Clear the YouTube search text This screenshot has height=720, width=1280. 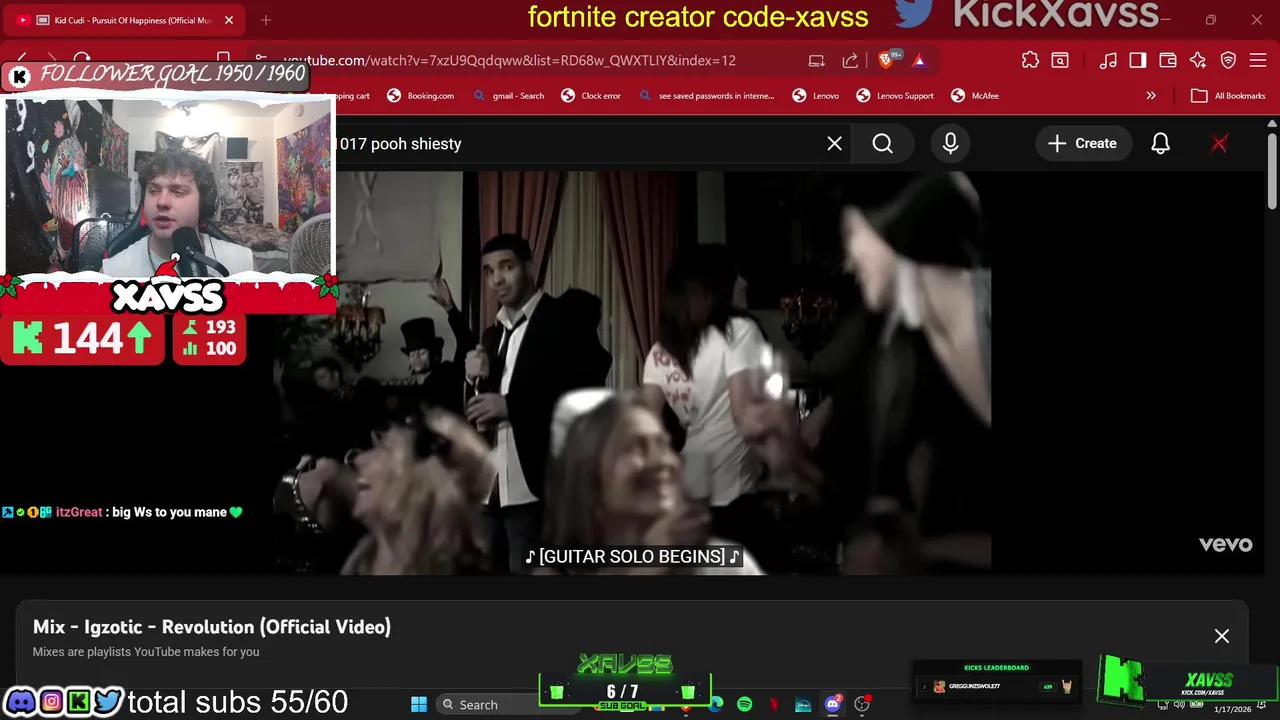click(834, 144)
